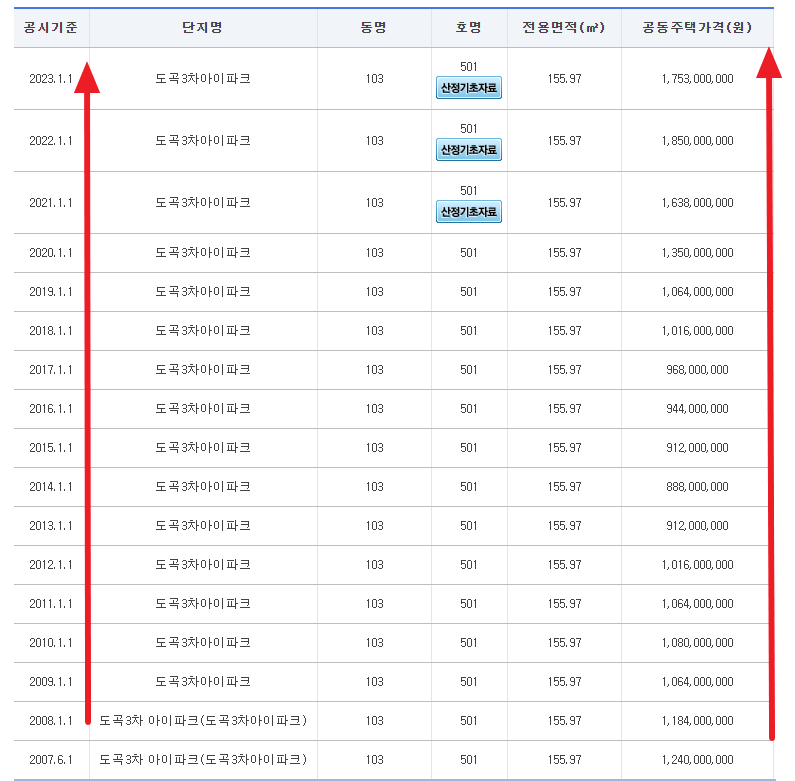This screenshot has height=781, width=795.
Task: Click the 산정기초자료 button in the 2021.1.1 row
Action: point(468,211)
